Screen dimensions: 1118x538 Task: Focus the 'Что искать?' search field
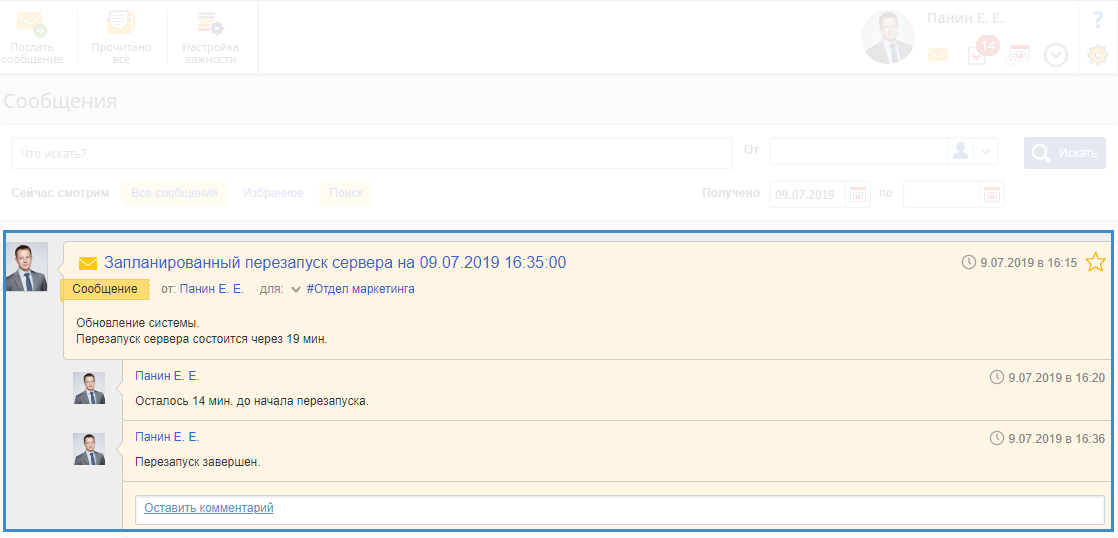(371, 153)
